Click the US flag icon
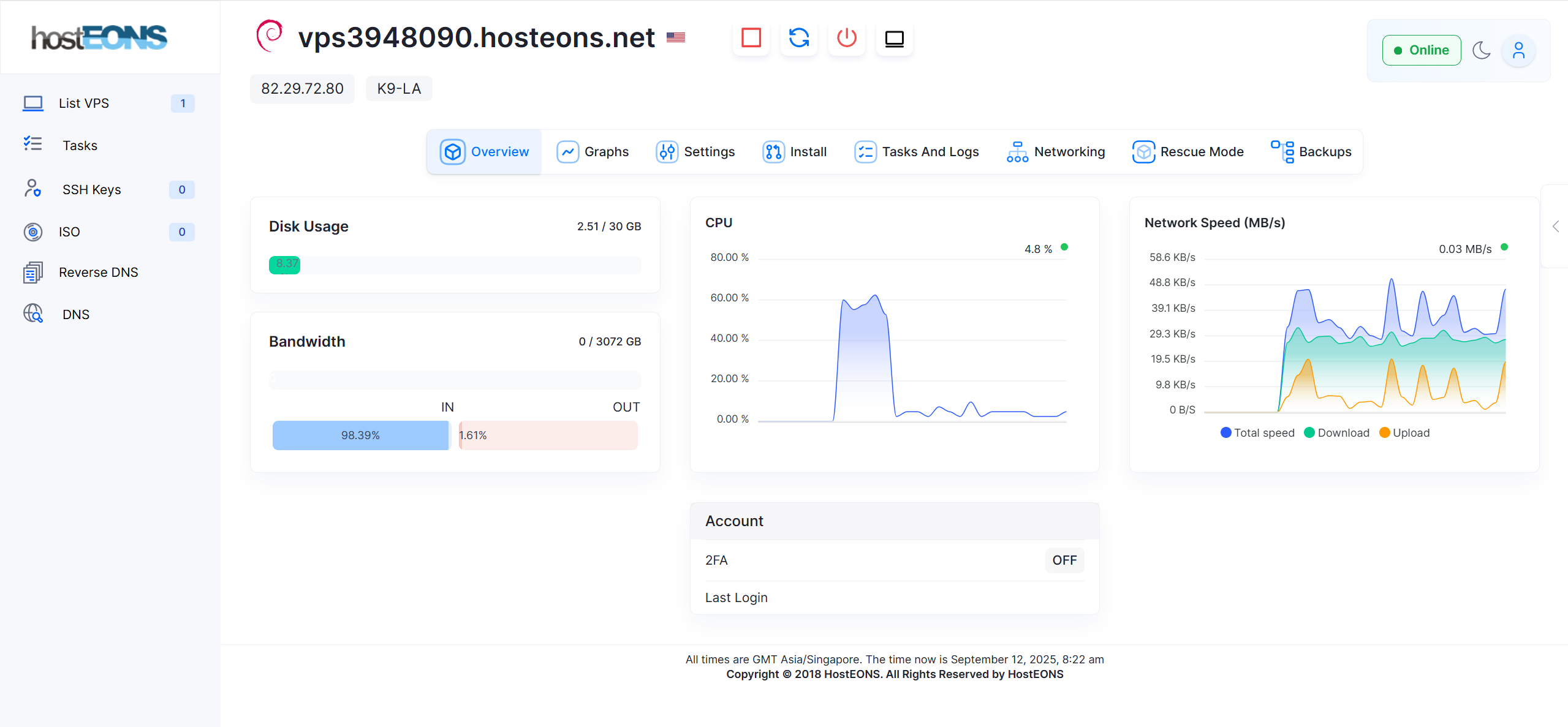Screen dimensions: 1568x727 pos(676,37)
